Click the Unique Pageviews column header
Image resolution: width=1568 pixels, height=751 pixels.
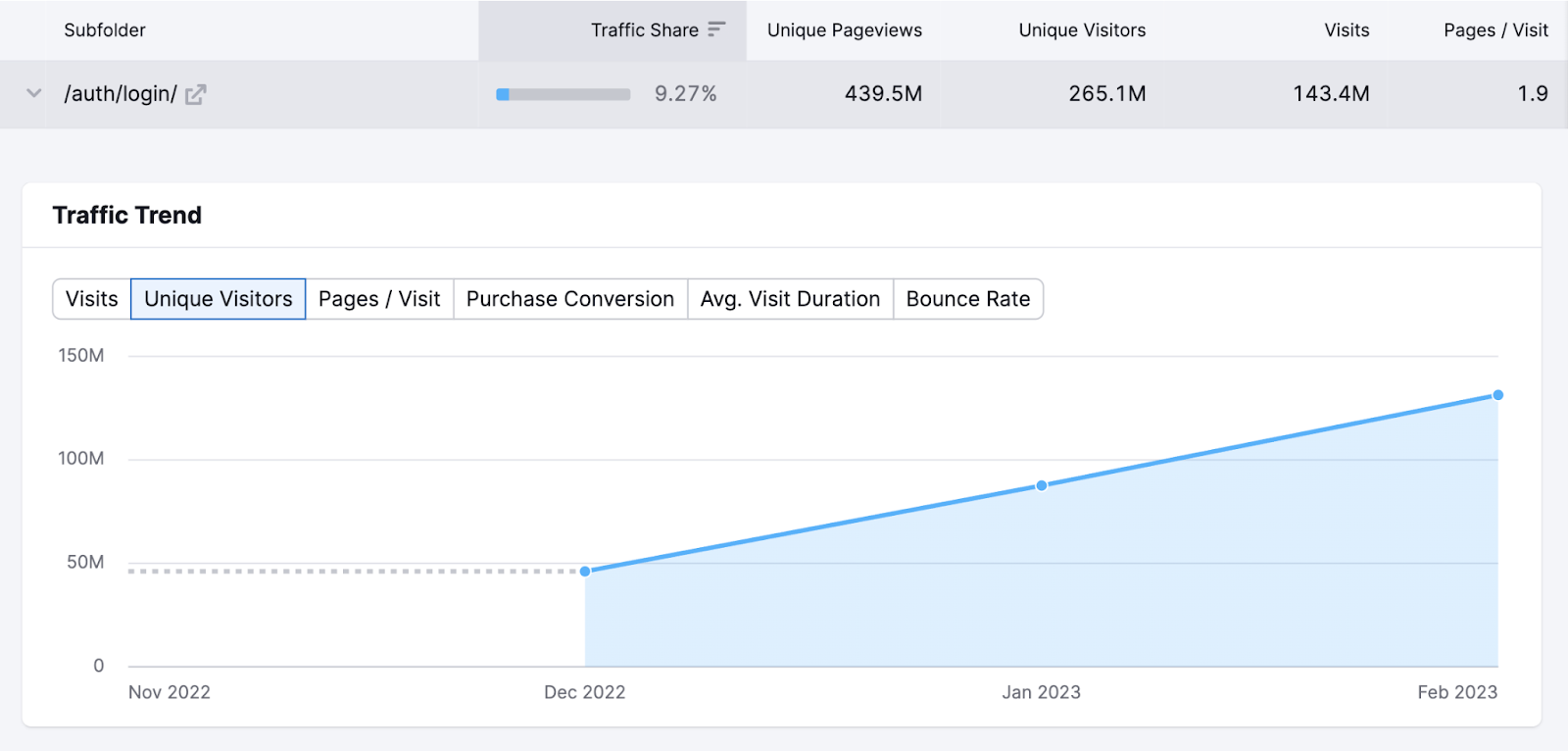tap(844, 30)
